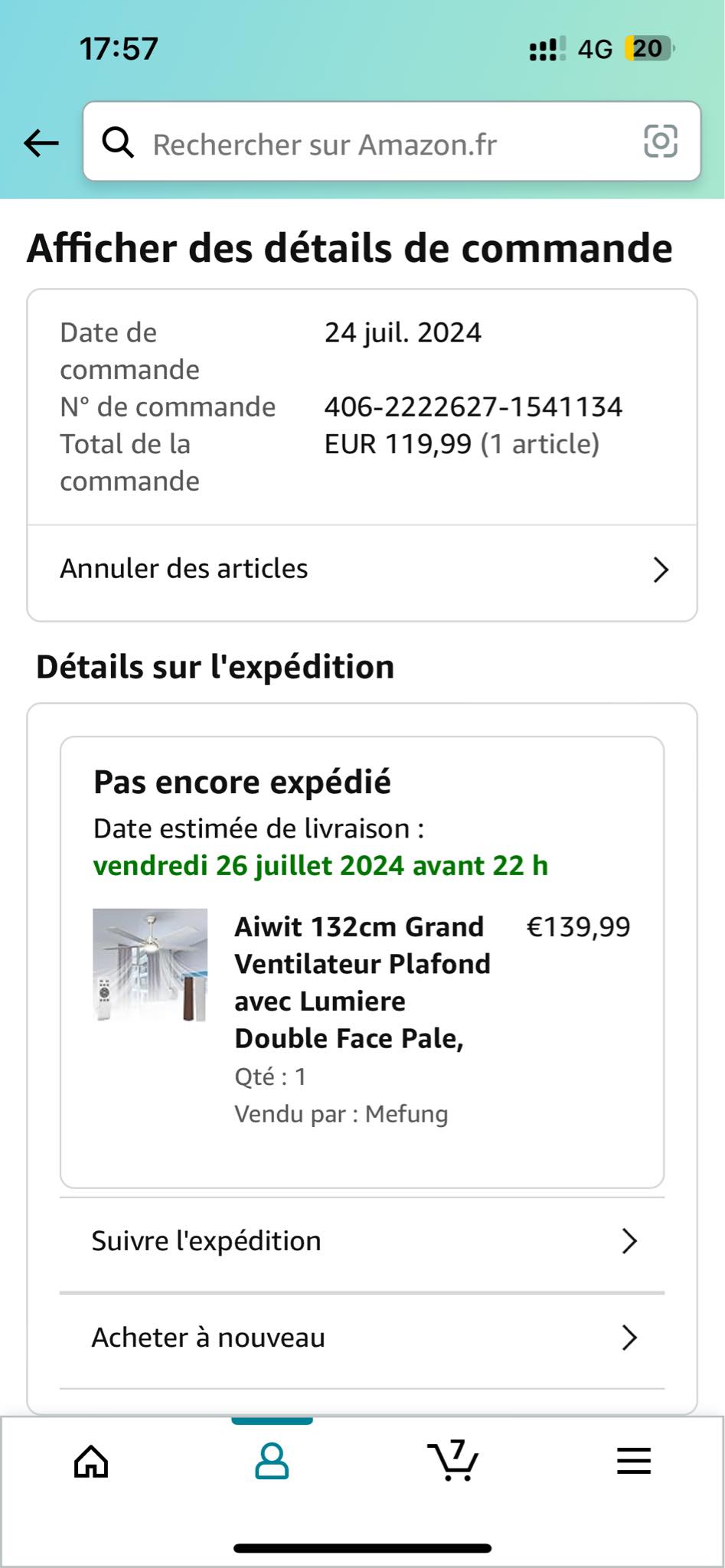Select Suivre l'expédition row
This screenshot has width=725, height=1568.
coord(362,1242)
